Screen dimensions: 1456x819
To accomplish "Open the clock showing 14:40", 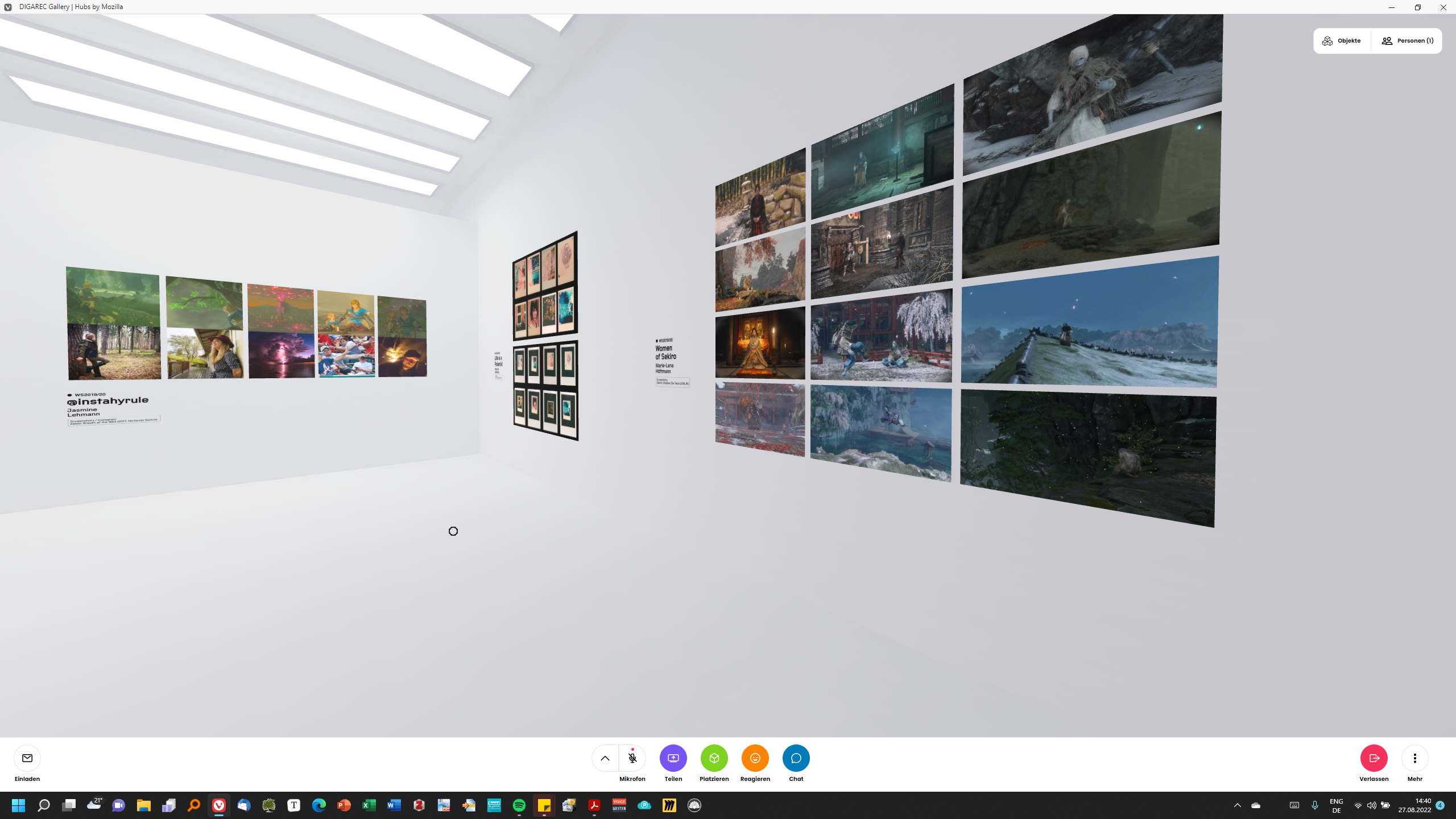I will coord(1415,805).
